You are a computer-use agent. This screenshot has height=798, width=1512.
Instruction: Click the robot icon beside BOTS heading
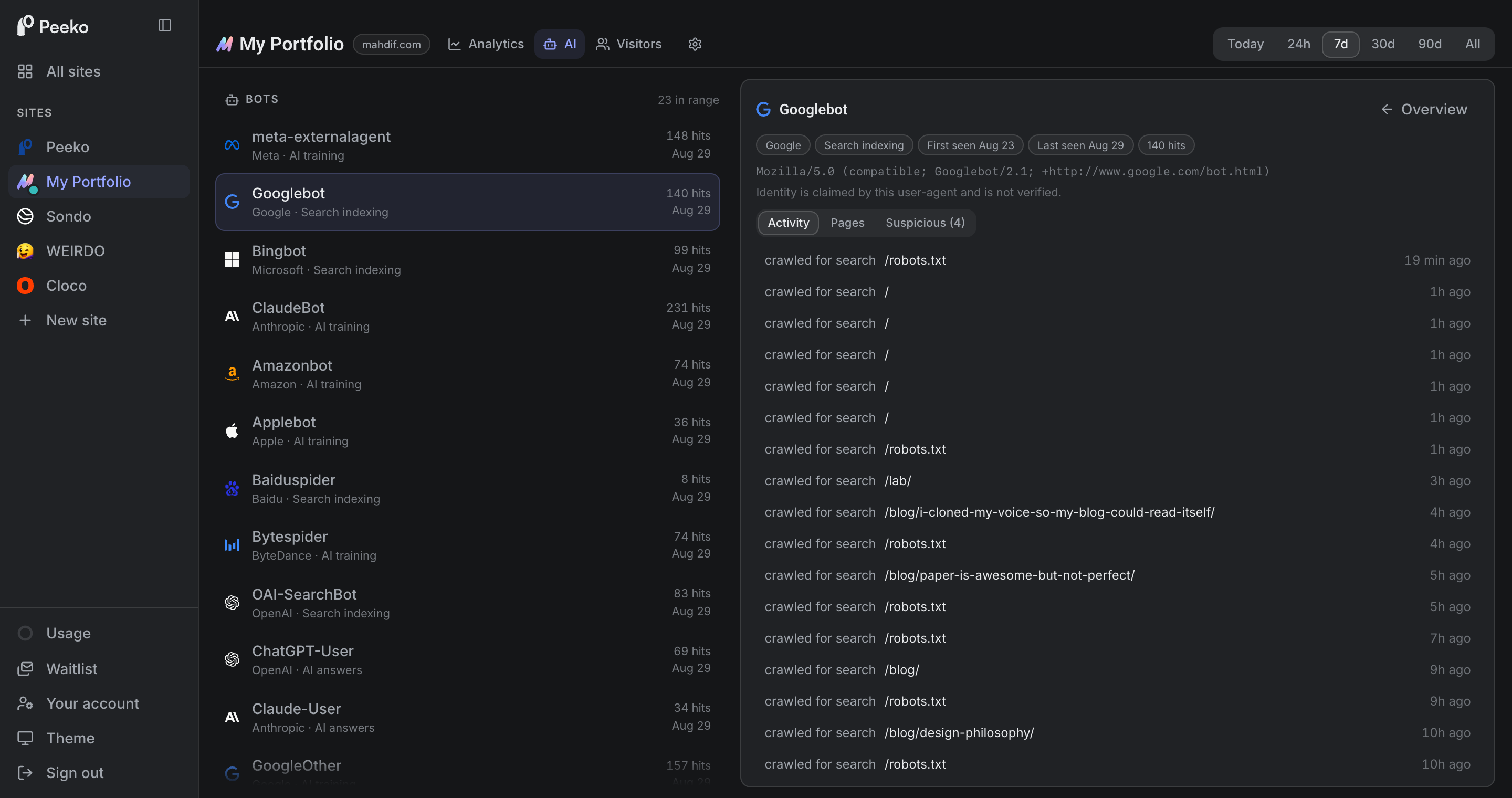[232, 100]
